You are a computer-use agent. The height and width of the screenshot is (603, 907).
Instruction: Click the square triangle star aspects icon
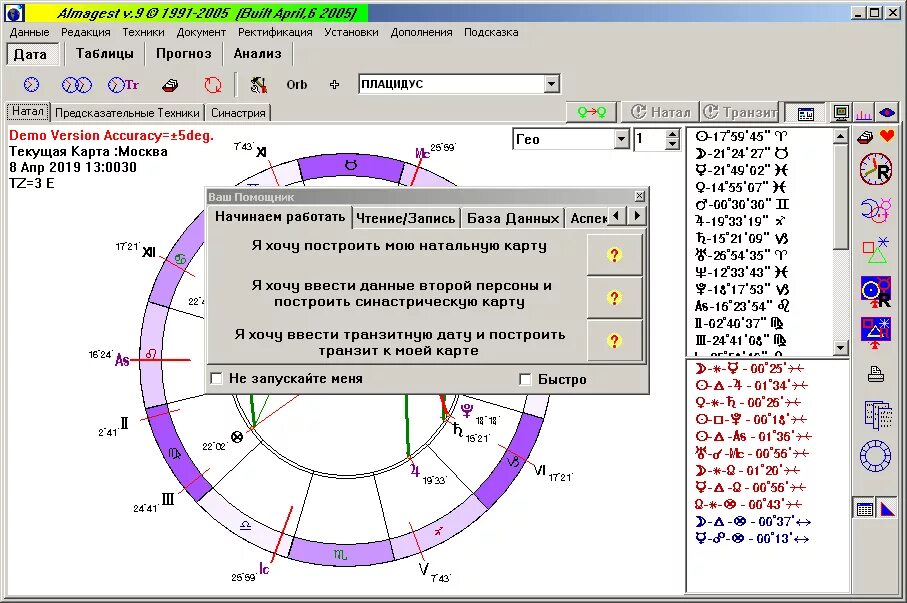pyautogui.click(x=876, y=250)
